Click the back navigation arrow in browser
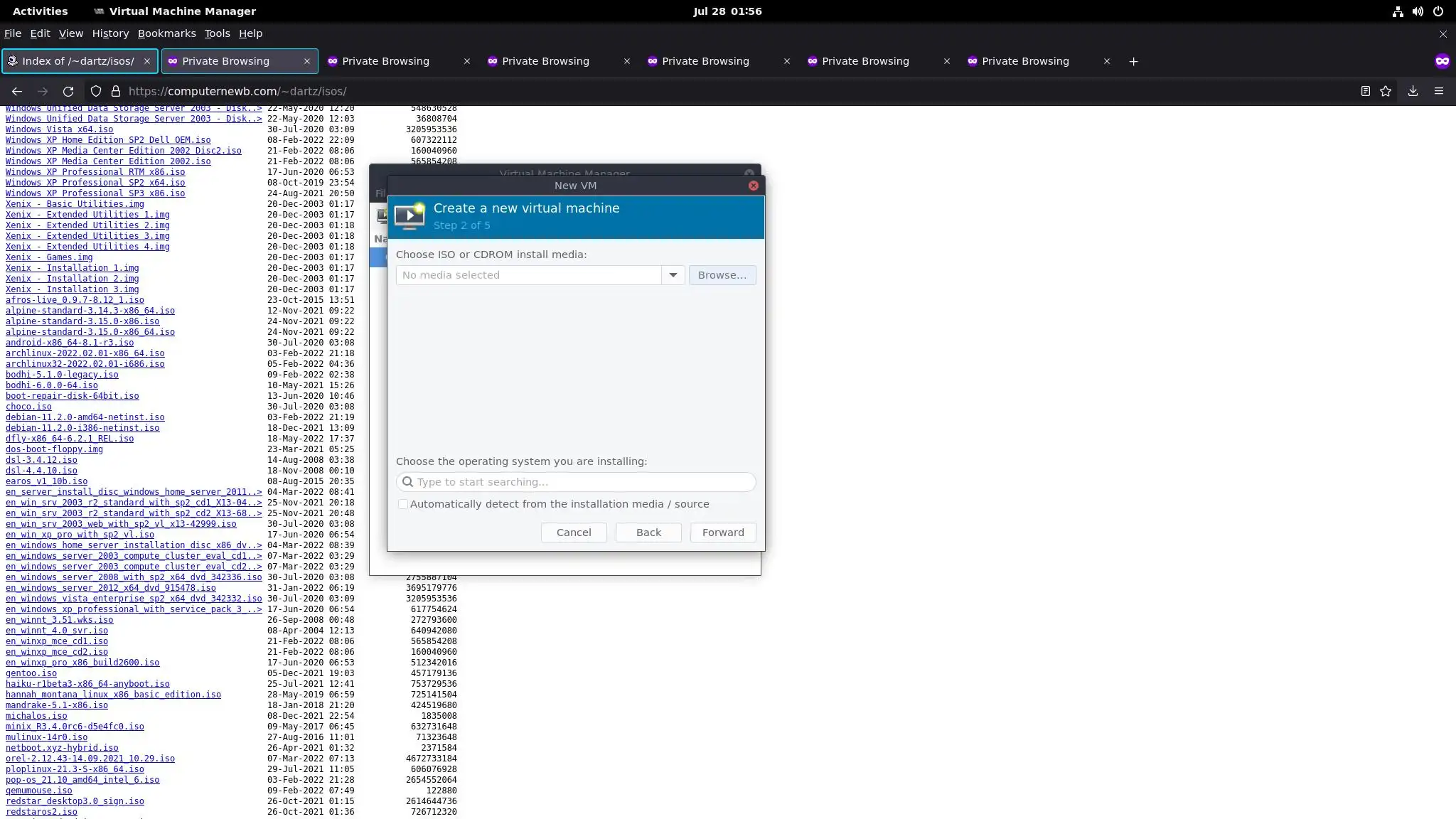The width and height of the screenshot is (1456, 819). click(x=17, y=91)
